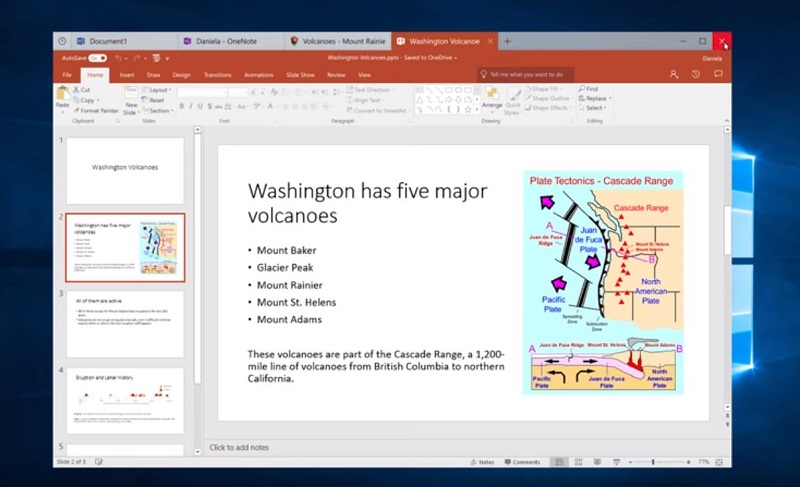Expand the Copy dropdown arrow
Viewport: 800px width, 487px height.
tap(98, 100)
